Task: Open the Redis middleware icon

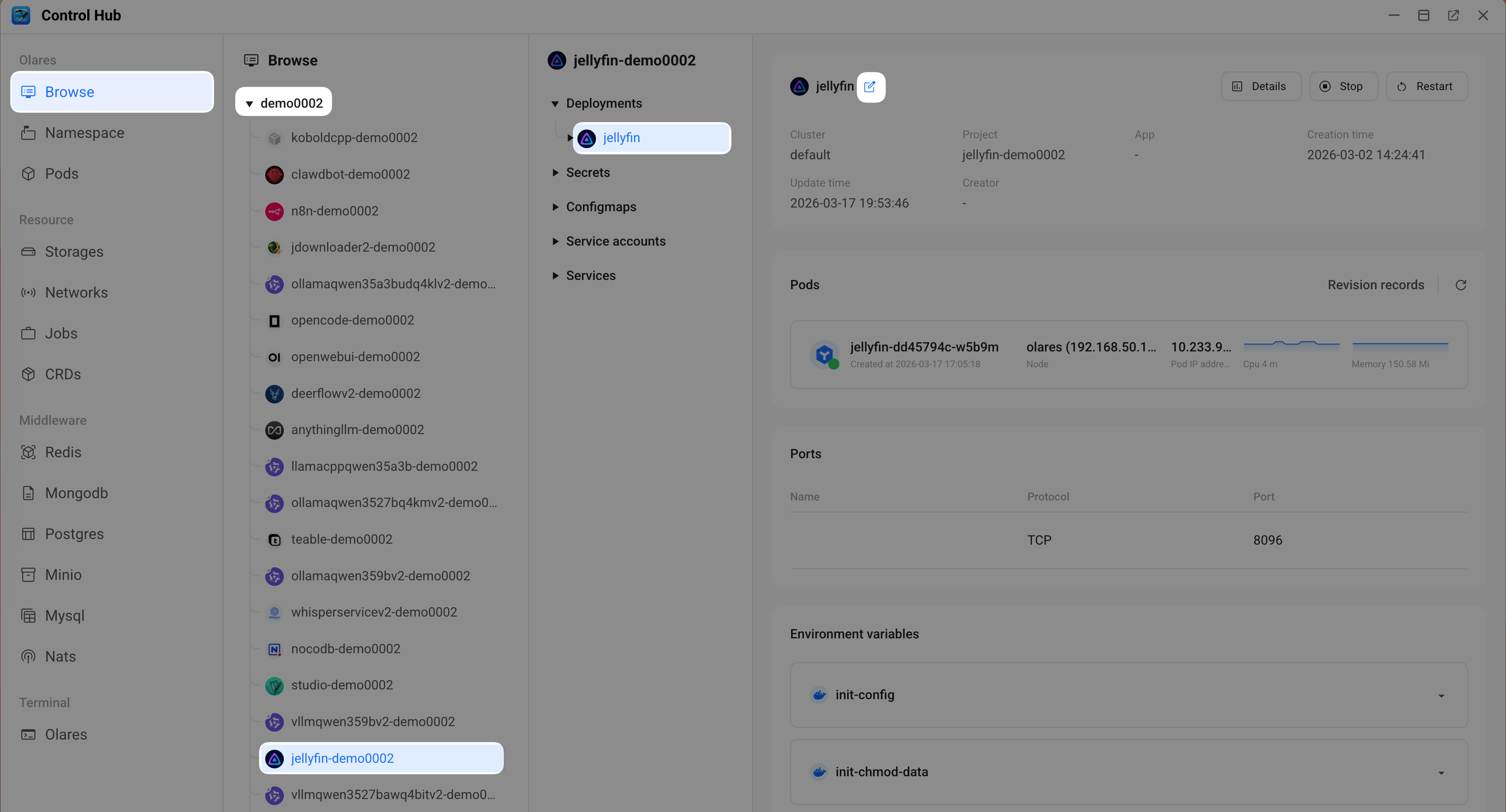Action: pos(29,452)
